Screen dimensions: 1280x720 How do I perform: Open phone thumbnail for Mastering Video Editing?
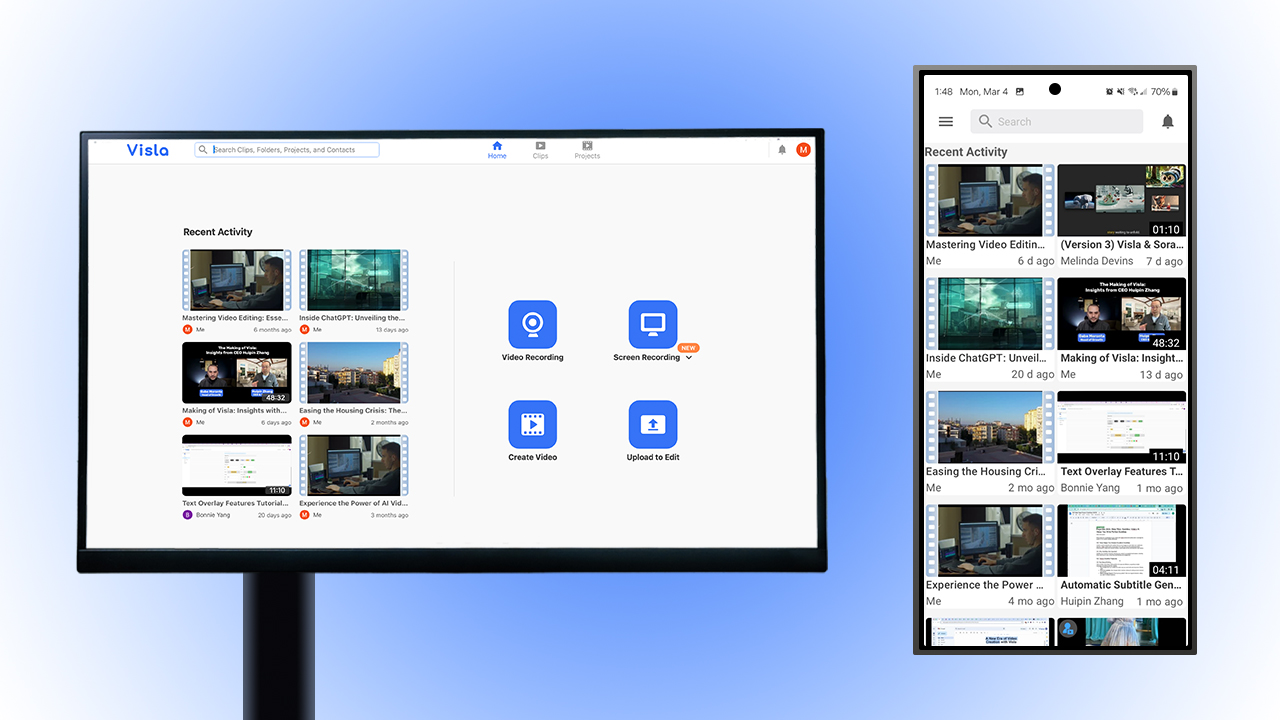tap(990, 200)
